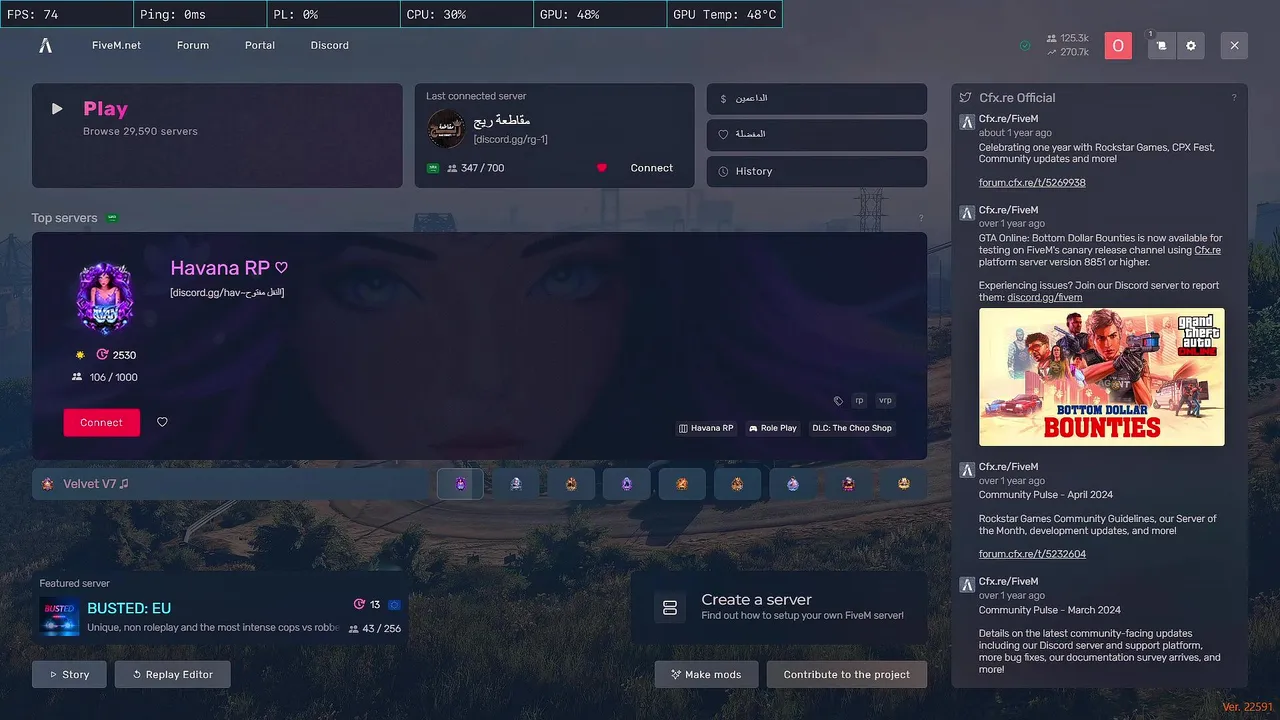Launch Story mode button
The height and width of the screenshot is (720, 1280).
pos(69,674)
